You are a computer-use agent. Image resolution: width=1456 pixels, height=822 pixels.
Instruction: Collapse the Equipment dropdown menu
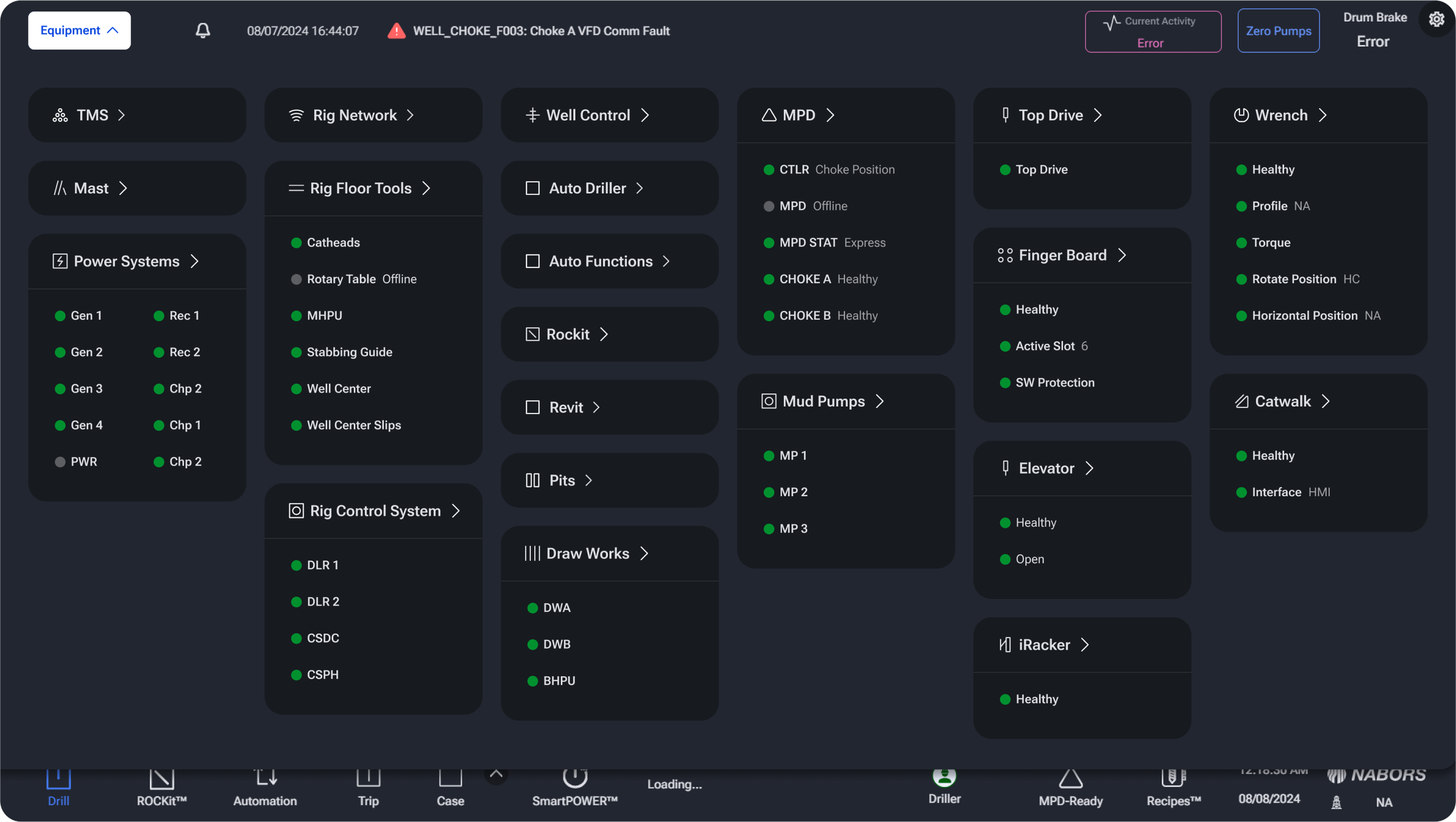[79, 30]
